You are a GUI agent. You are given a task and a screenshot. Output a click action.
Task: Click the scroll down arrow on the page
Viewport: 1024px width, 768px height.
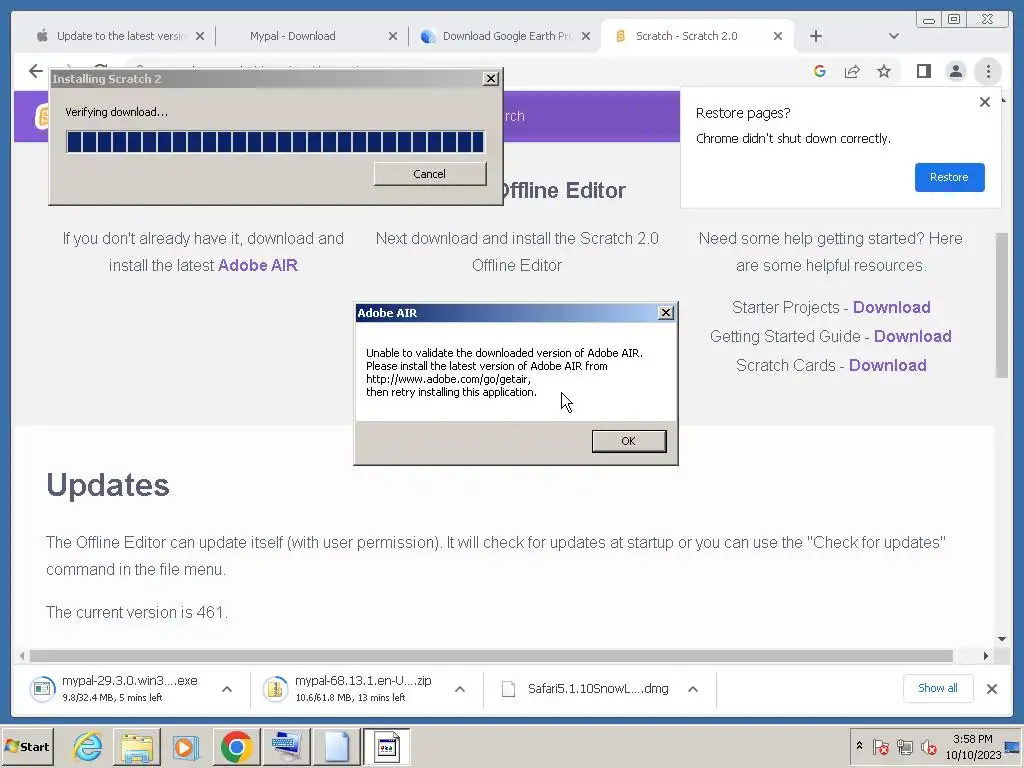point(1001,639)
